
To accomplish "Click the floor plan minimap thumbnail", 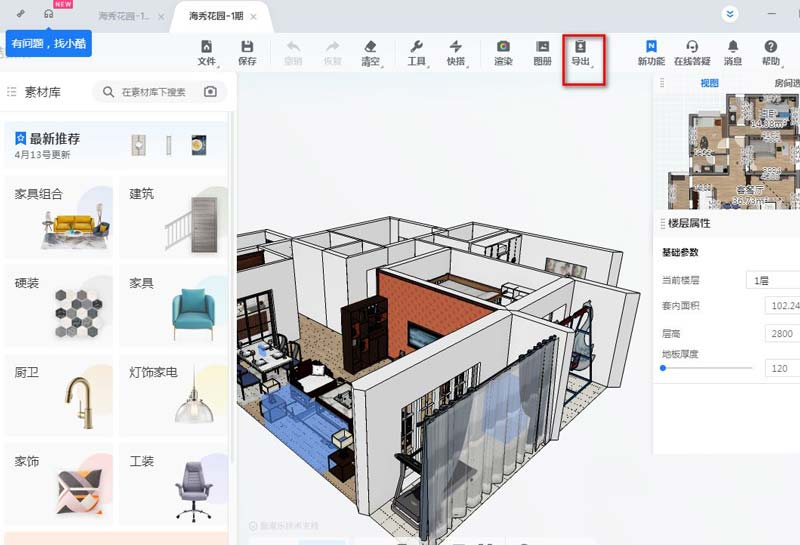I will coord(734,151).
